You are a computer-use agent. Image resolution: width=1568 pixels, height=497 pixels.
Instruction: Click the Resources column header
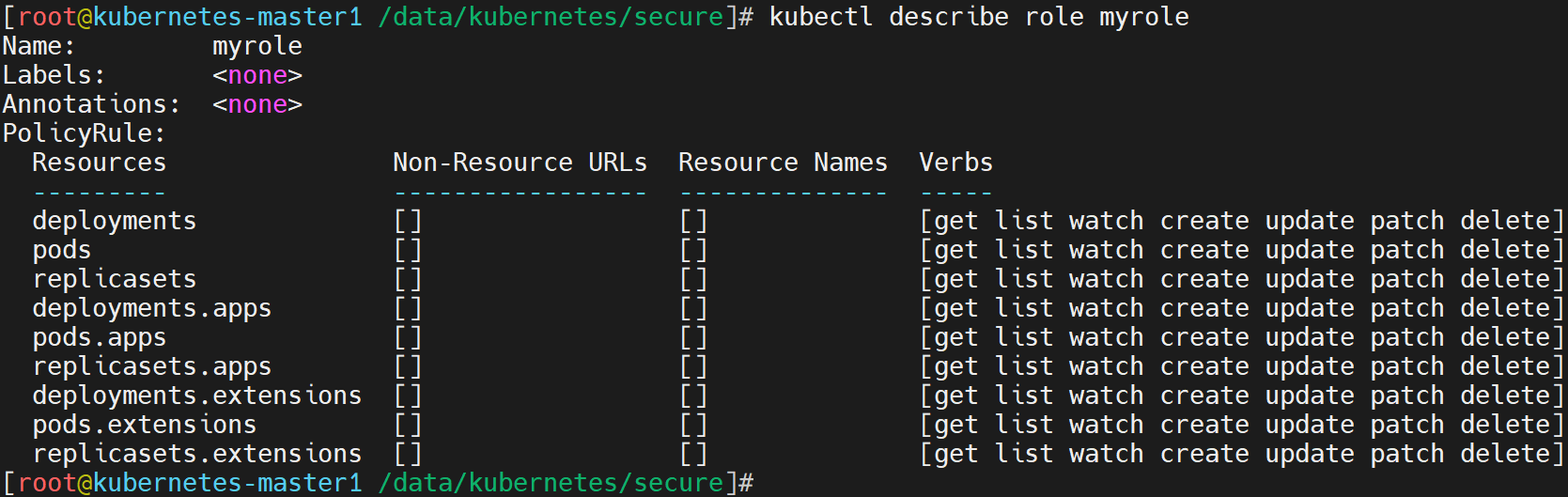tap(99, 163)
